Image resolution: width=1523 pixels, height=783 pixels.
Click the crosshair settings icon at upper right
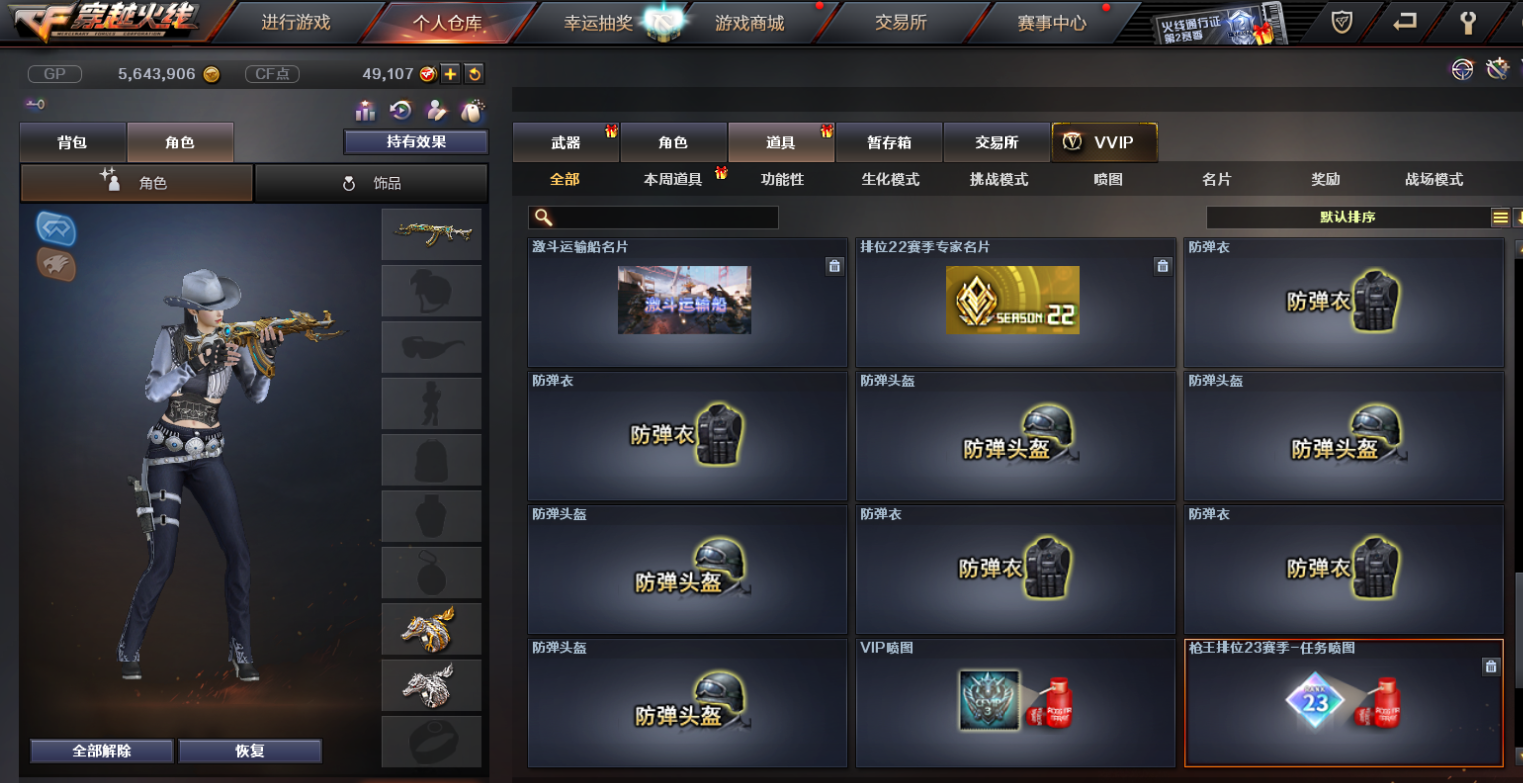tap(1463, 69)
